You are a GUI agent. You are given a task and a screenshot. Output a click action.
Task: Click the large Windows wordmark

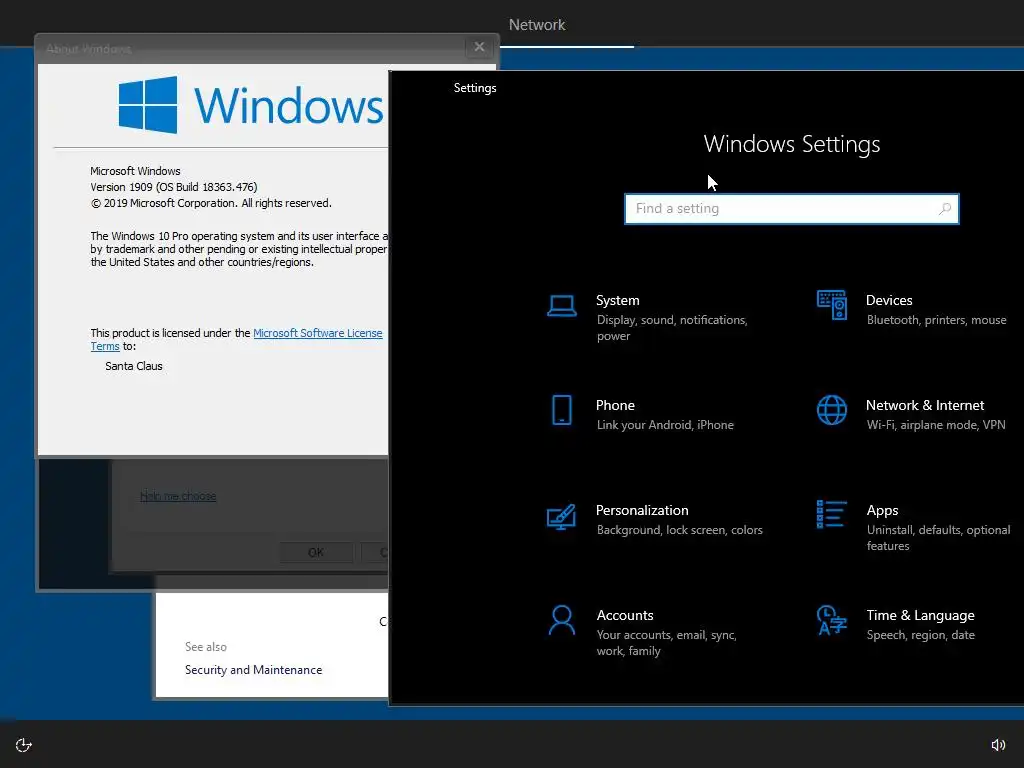(288, 106)
